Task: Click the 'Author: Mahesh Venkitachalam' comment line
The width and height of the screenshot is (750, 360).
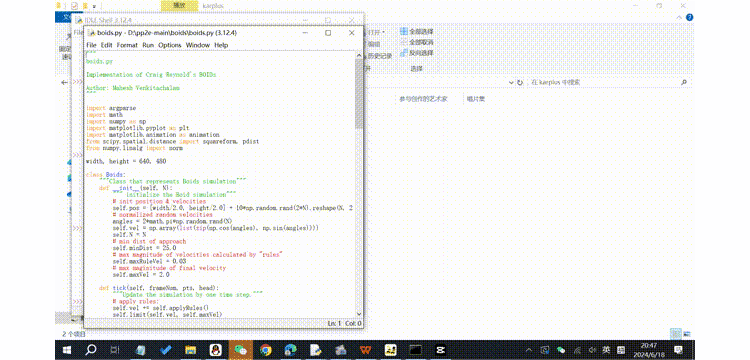Action: click(x=133, y=88)
